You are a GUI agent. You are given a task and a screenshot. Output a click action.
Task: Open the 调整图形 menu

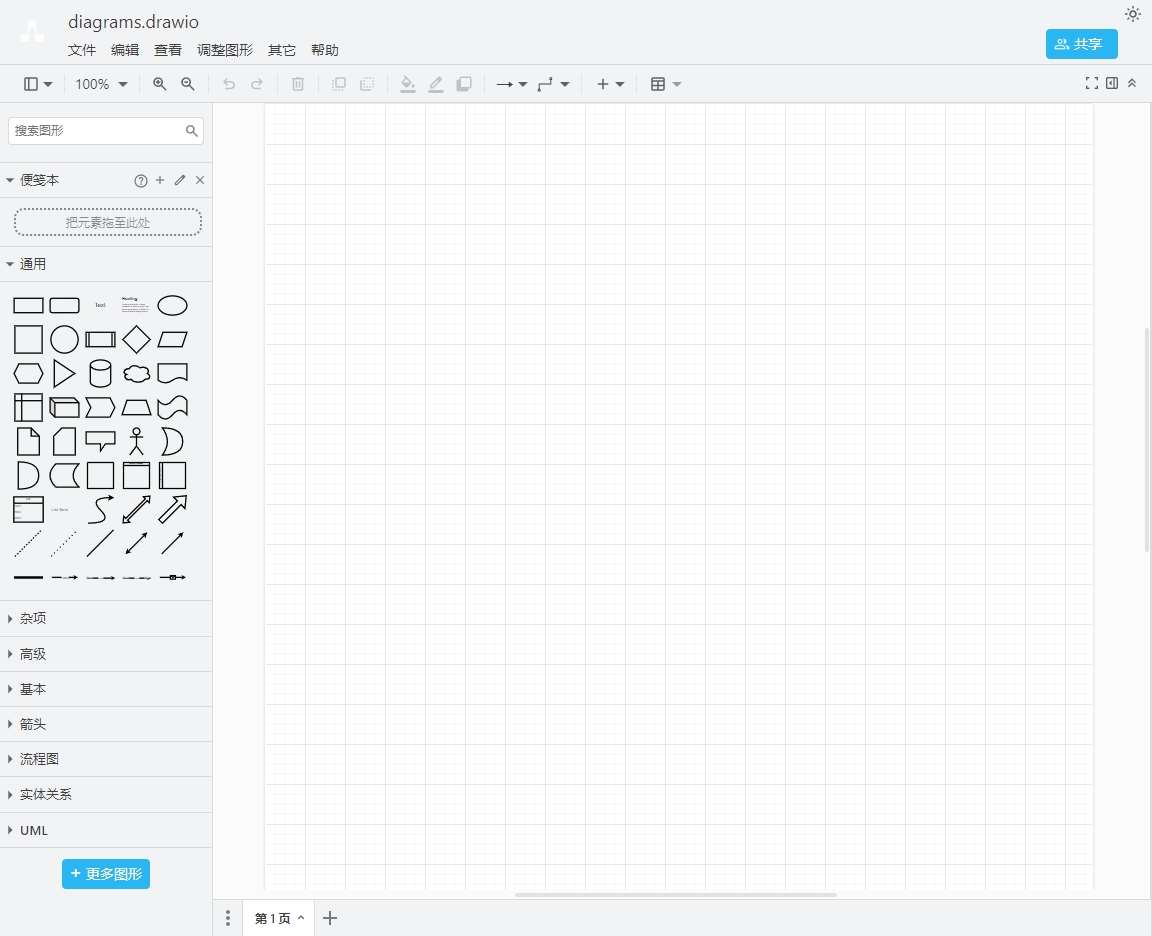pos(224,50)
